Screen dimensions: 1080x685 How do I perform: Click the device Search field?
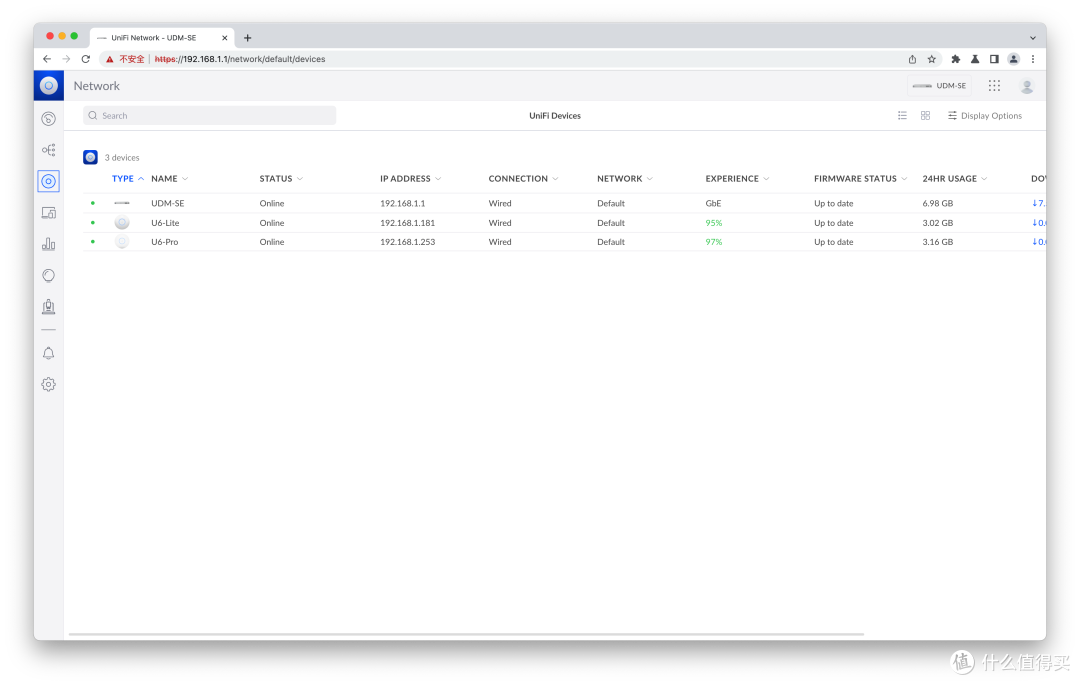tap(208, 115)
